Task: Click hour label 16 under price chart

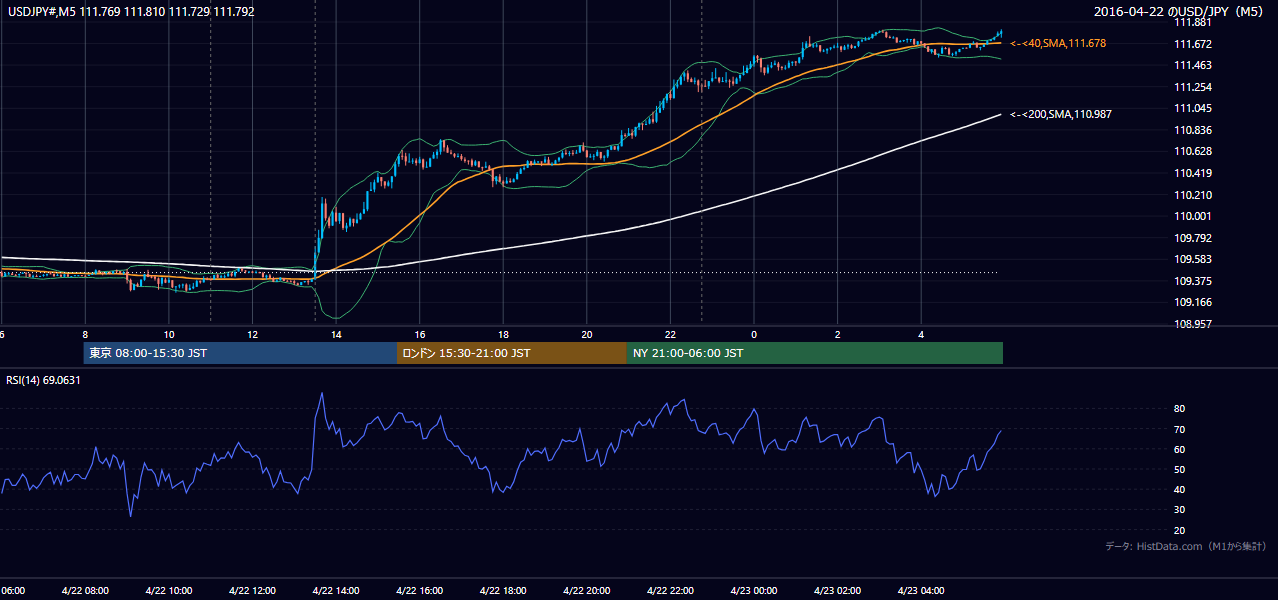Action: point(420,335)
